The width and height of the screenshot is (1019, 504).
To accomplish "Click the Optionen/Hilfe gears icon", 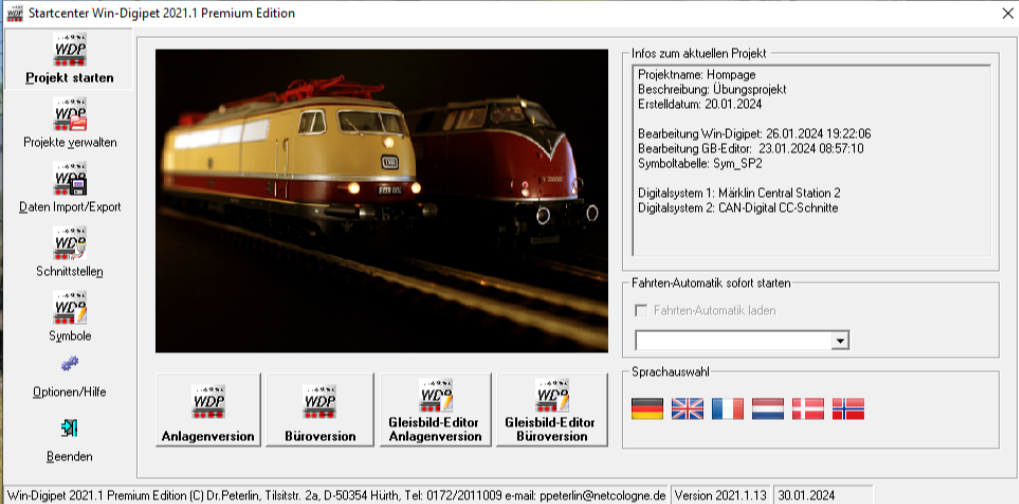I will click(x=69, y=364).
